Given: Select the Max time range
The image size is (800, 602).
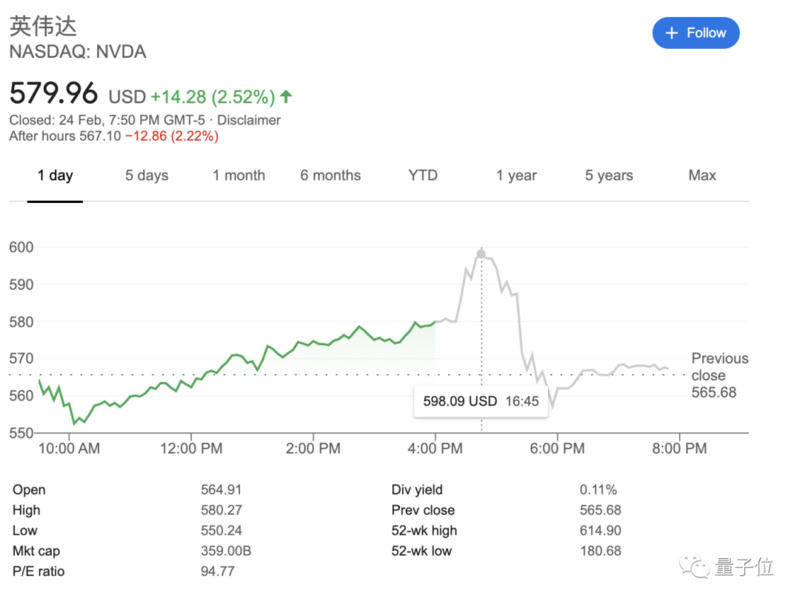Looking at the screenshot, I should pyautogui.click(x=702, y=175).
